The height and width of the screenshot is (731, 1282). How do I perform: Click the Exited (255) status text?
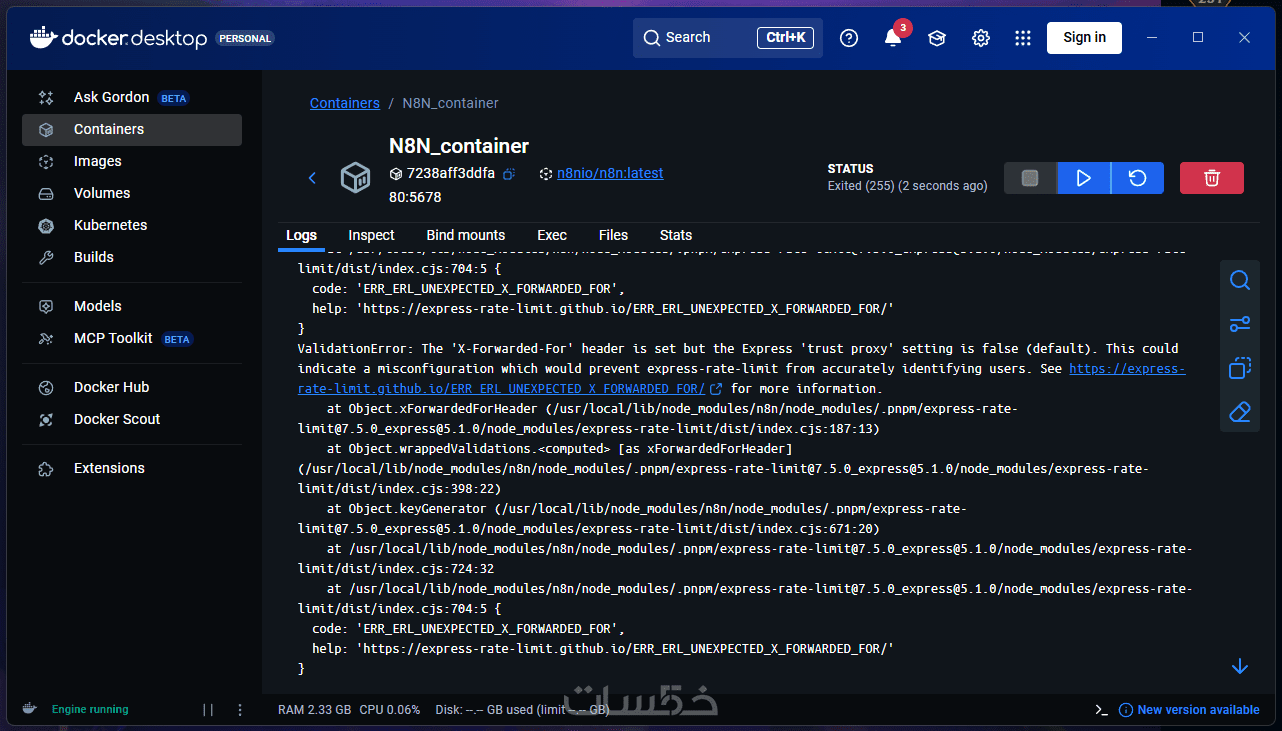(x=907, y=186)
